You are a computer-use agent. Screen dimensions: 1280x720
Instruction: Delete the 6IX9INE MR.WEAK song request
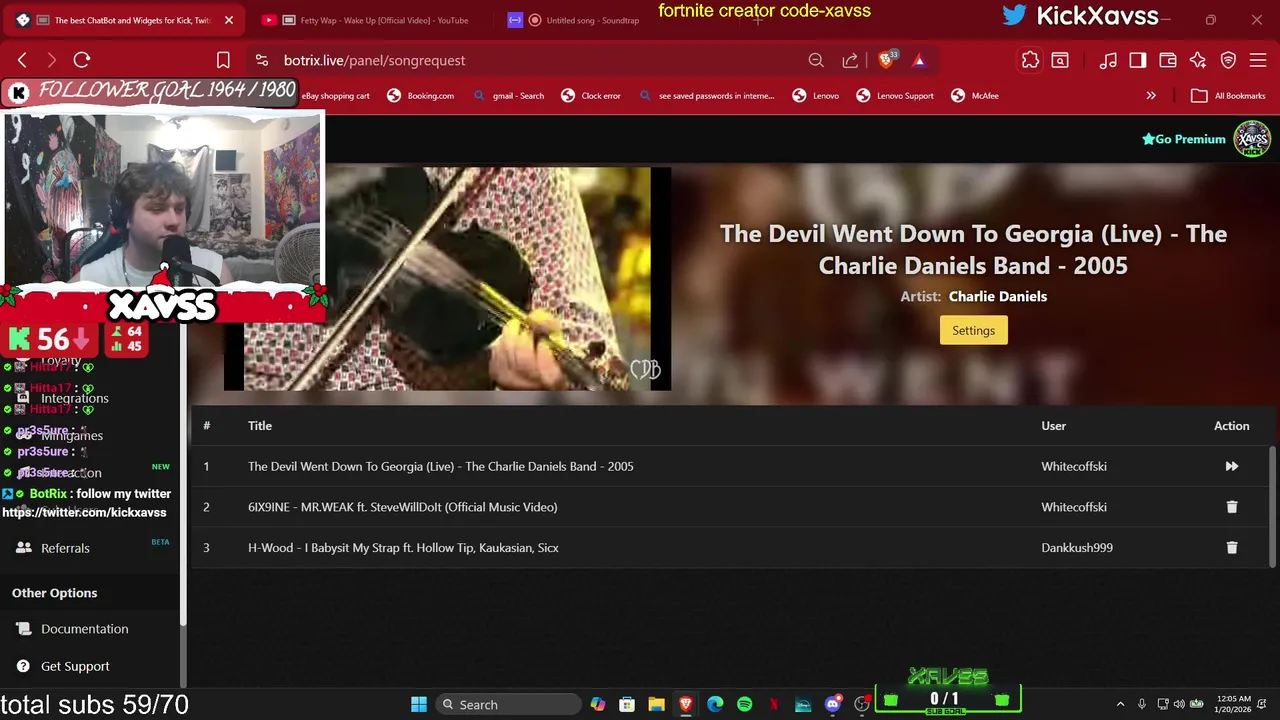(1231, 507)
